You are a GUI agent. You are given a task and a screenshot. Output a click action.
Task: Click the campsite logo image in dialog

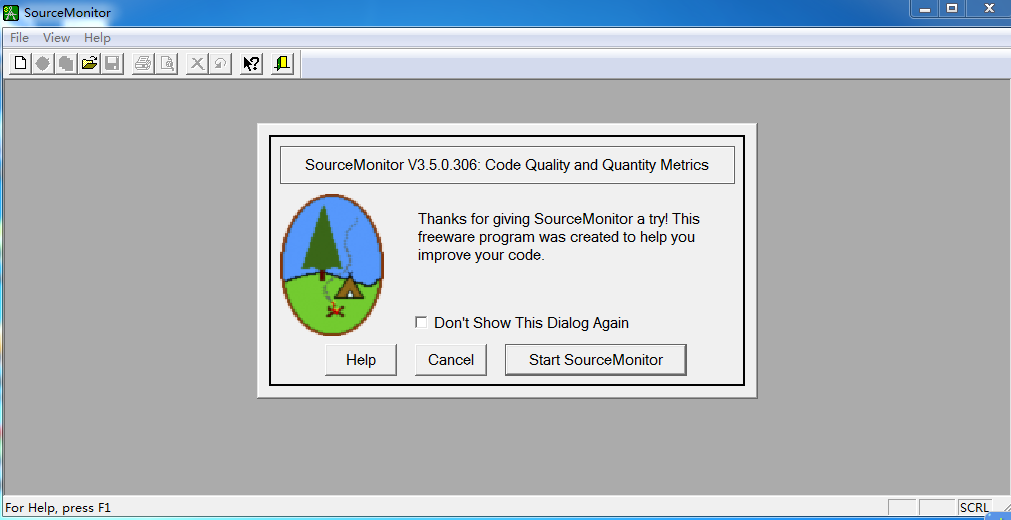tap(332, 265)
